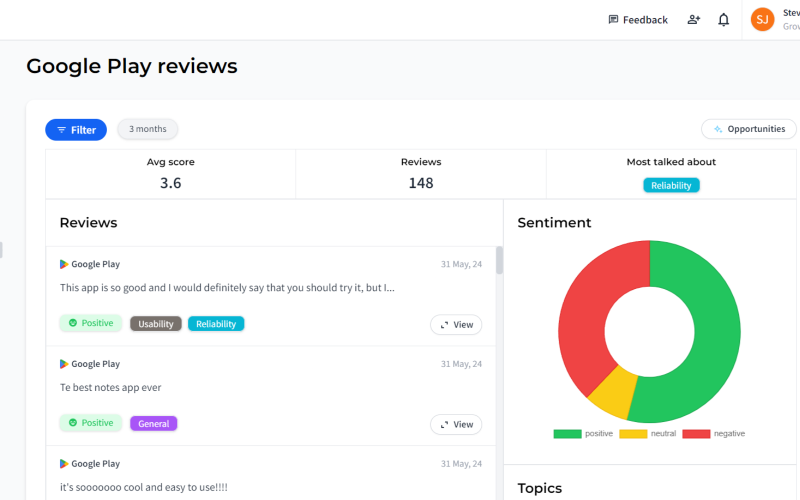Select the 3 months time range chip
The width and height of the screenshot is (800, 500).
tap(147, 129)
